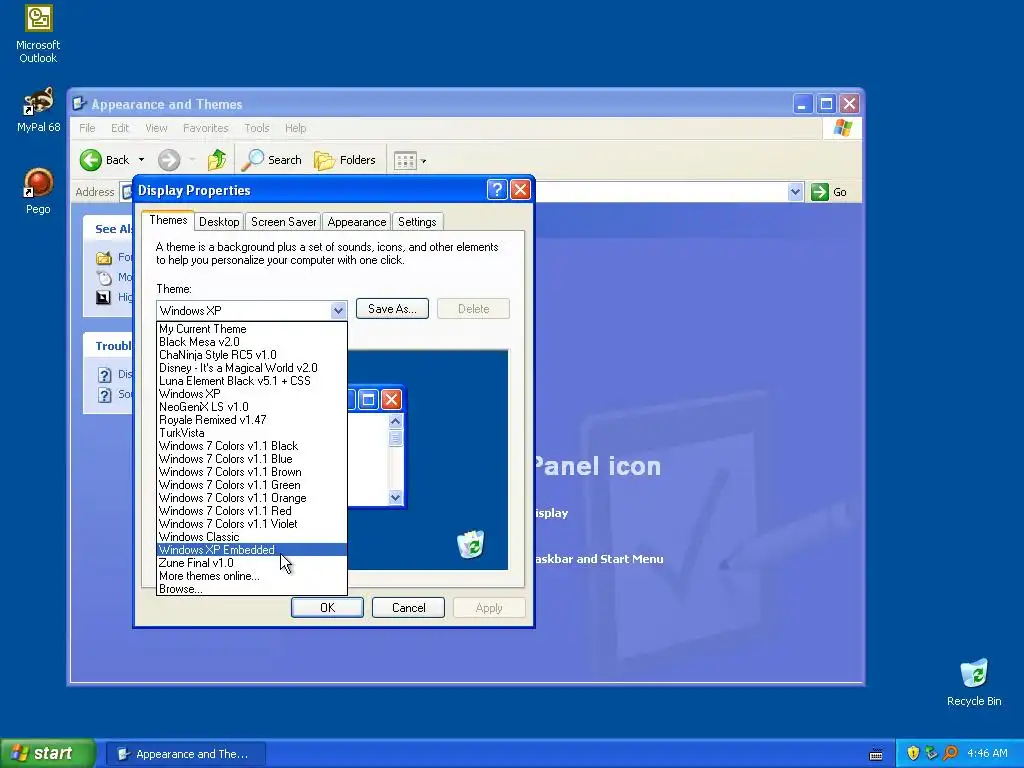The image size is (1024, 768).
Task: Choose ChaNinja Style RC5 v1.0 theme
Action: click(252, 355)
